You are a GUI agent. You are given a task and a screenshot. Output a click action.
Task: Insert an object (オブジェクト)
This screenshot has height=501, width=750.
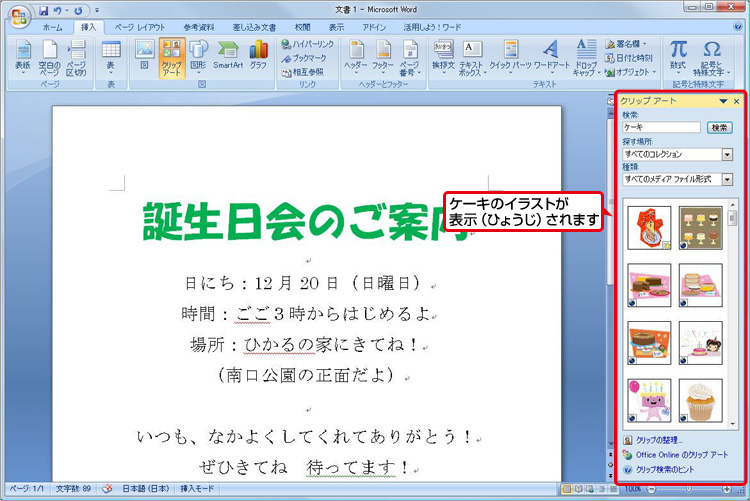[630, 72]
